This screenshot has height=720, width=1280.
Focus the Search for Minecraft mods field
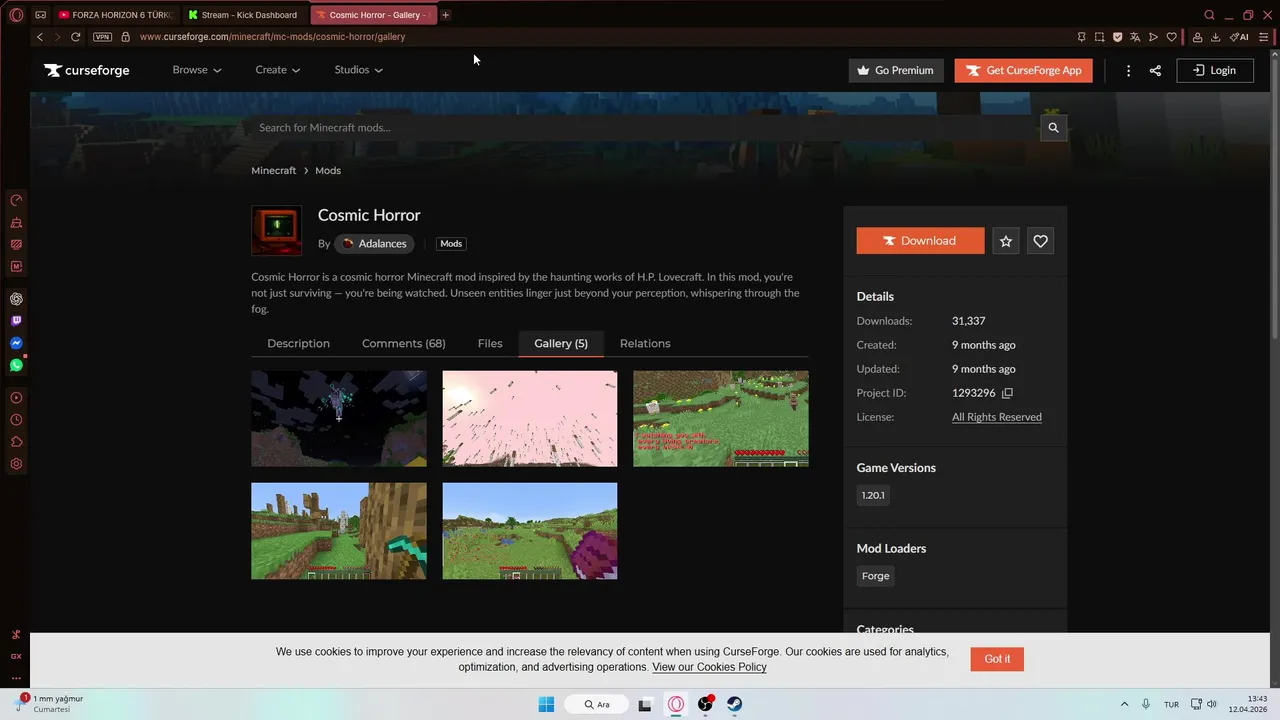point(645,127)
